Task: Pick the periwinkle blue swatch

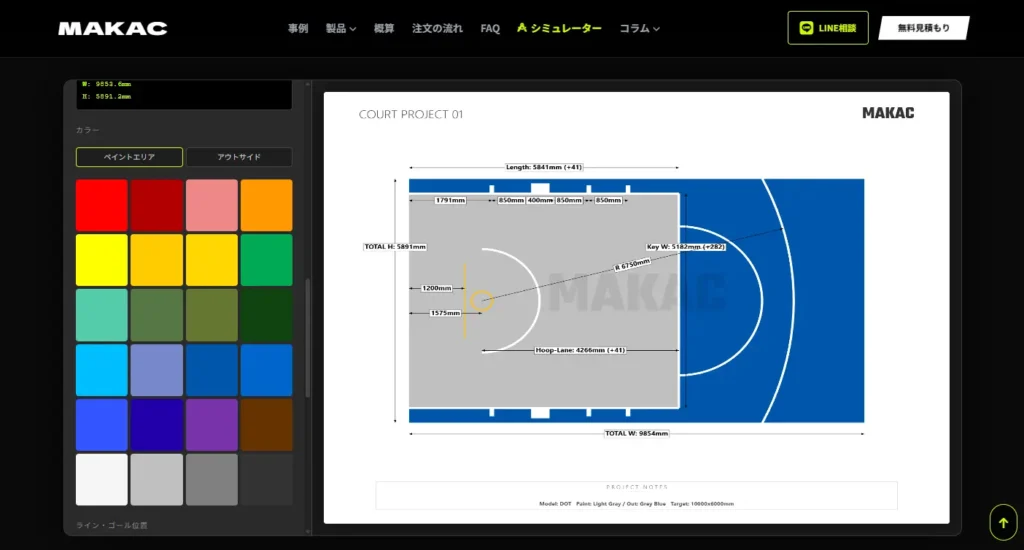Action: (157, 370)
